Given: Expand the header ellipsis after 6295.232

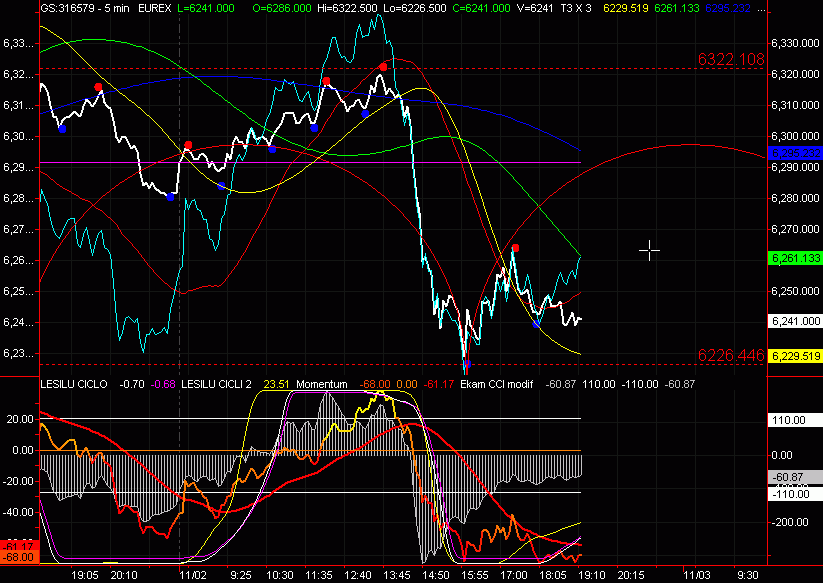Looking at the screenshot, I should coord(761,10).
